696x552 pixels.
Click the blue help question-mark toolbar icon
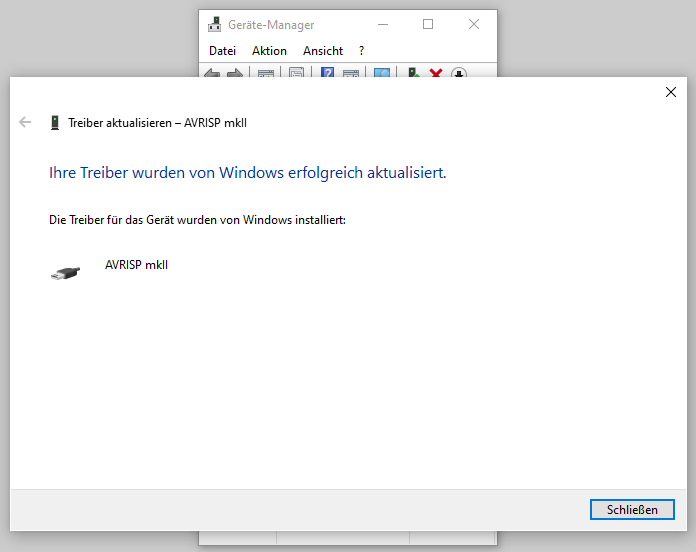pos(327,72)
